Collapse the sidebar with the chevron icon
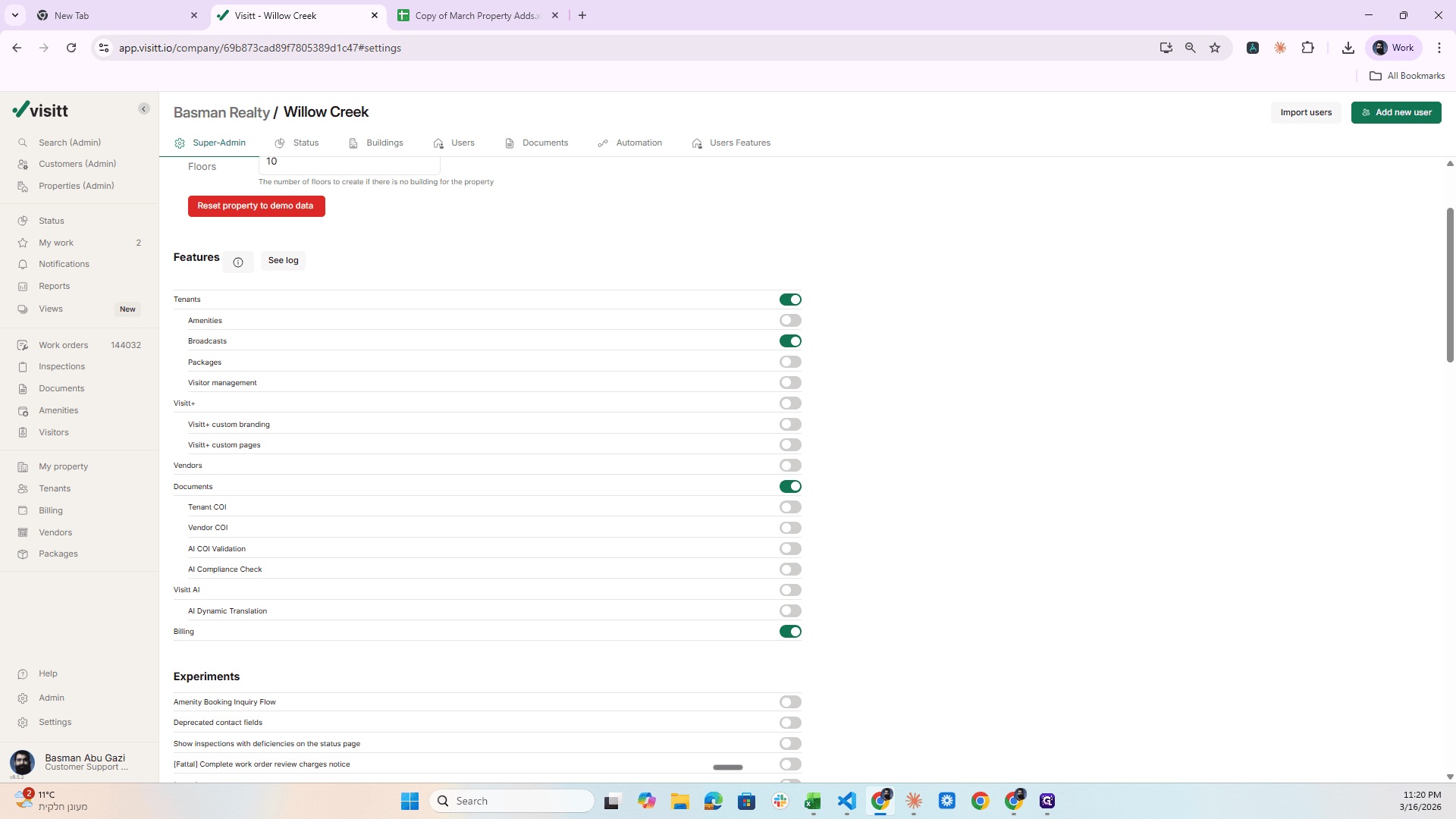Screen dimensions: 1456x819 144,109
